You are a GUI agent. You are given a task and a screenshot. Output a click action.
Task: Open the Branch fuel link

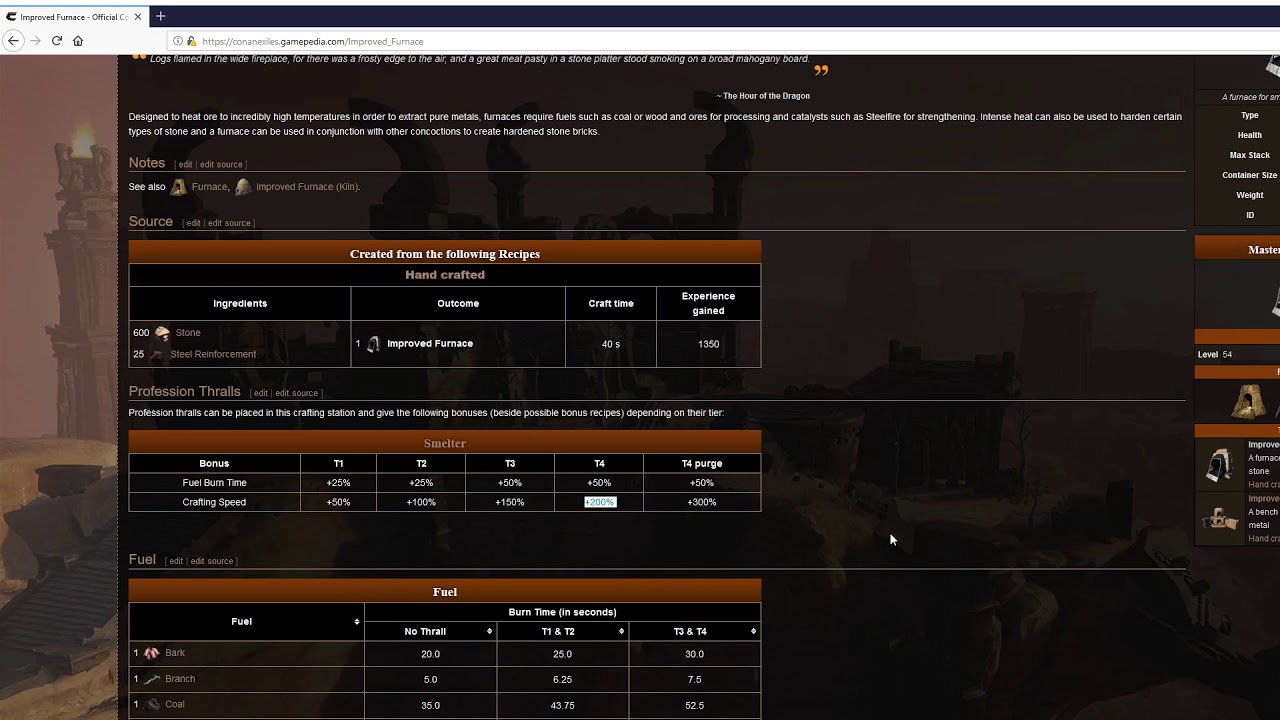pos(180,679)
